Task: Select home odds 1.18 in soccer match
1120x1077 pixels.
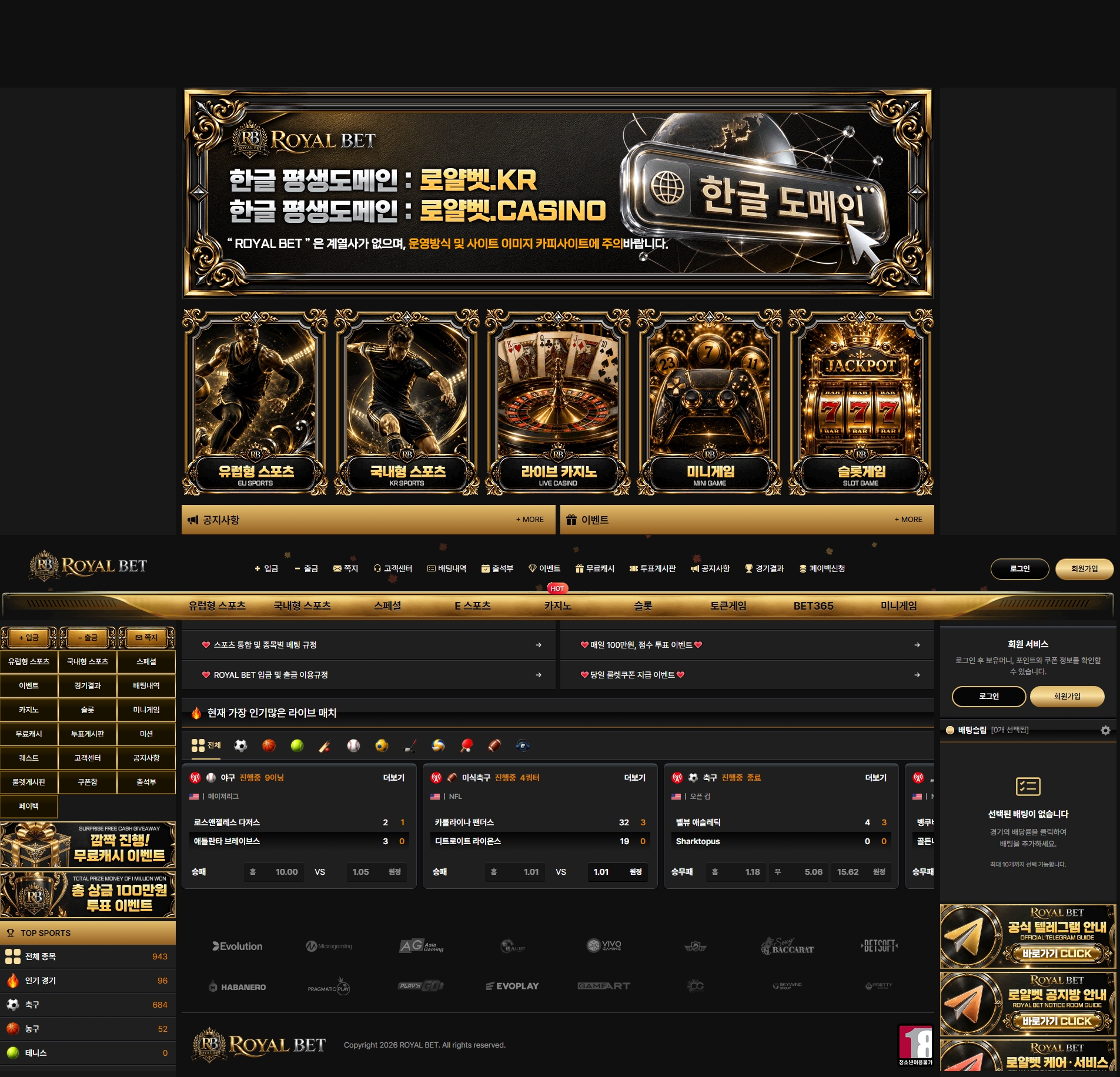Action: tap(736, 872)
